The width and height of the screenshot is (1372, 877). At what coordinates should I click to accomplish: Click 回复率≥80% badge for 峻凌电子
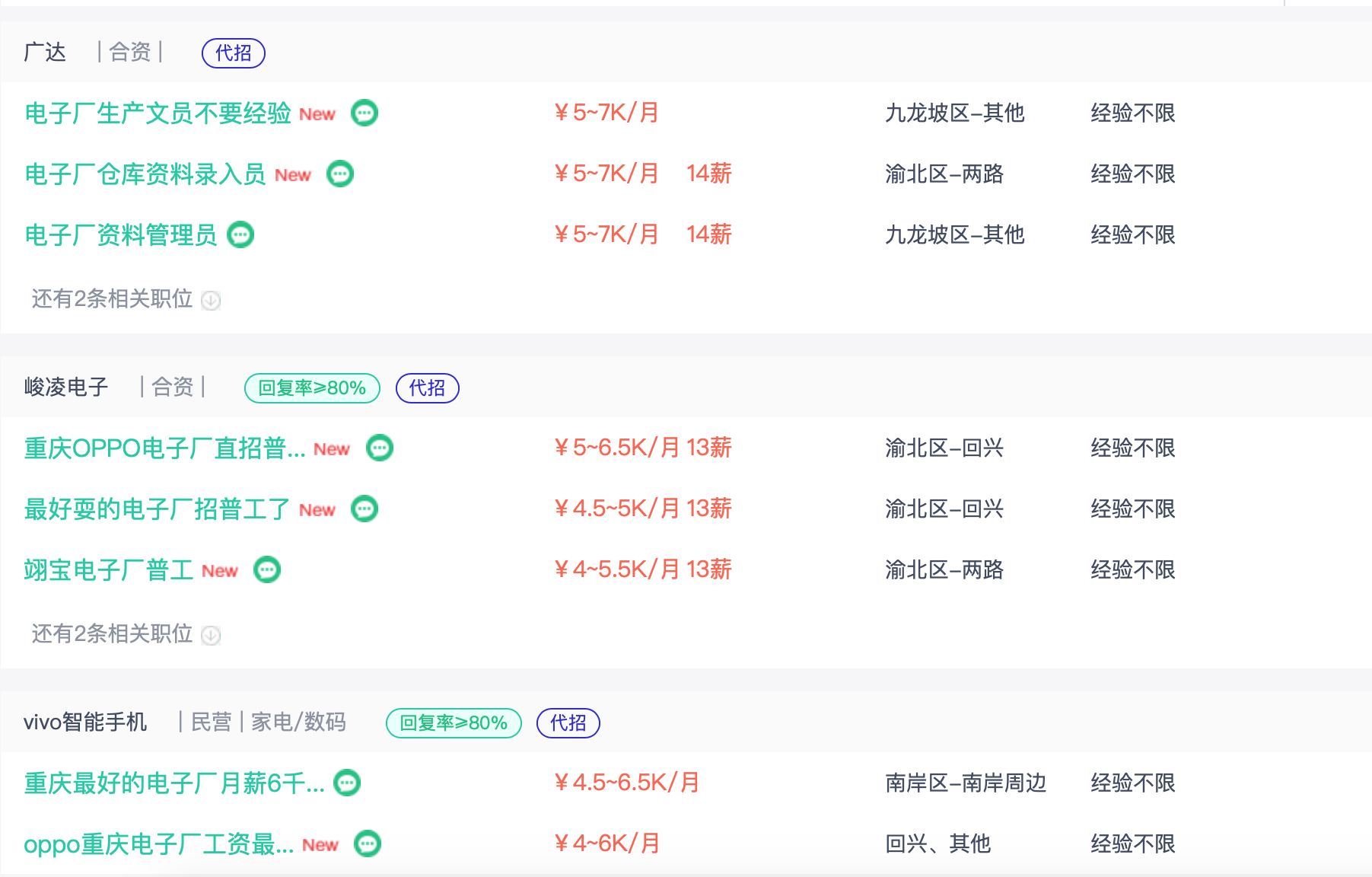[312, 388]
